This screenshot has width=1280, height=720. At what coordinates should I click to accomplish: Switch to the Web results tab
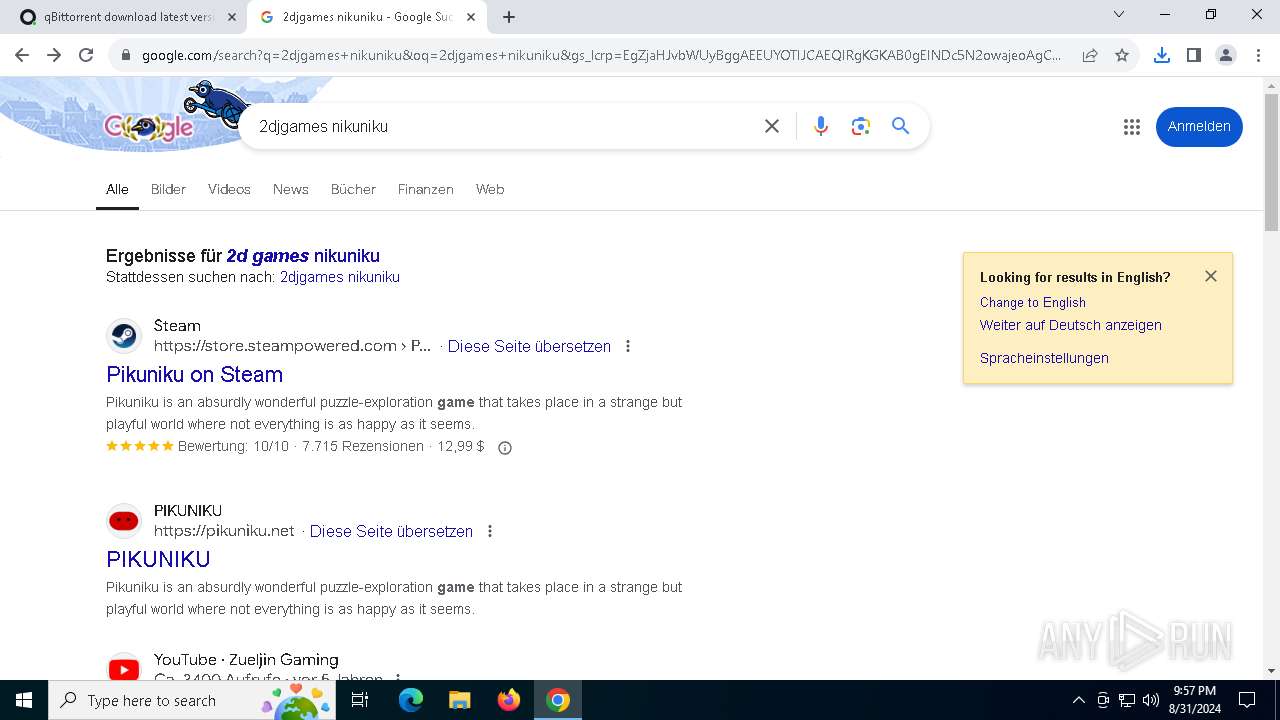click(x=490, y=189)
